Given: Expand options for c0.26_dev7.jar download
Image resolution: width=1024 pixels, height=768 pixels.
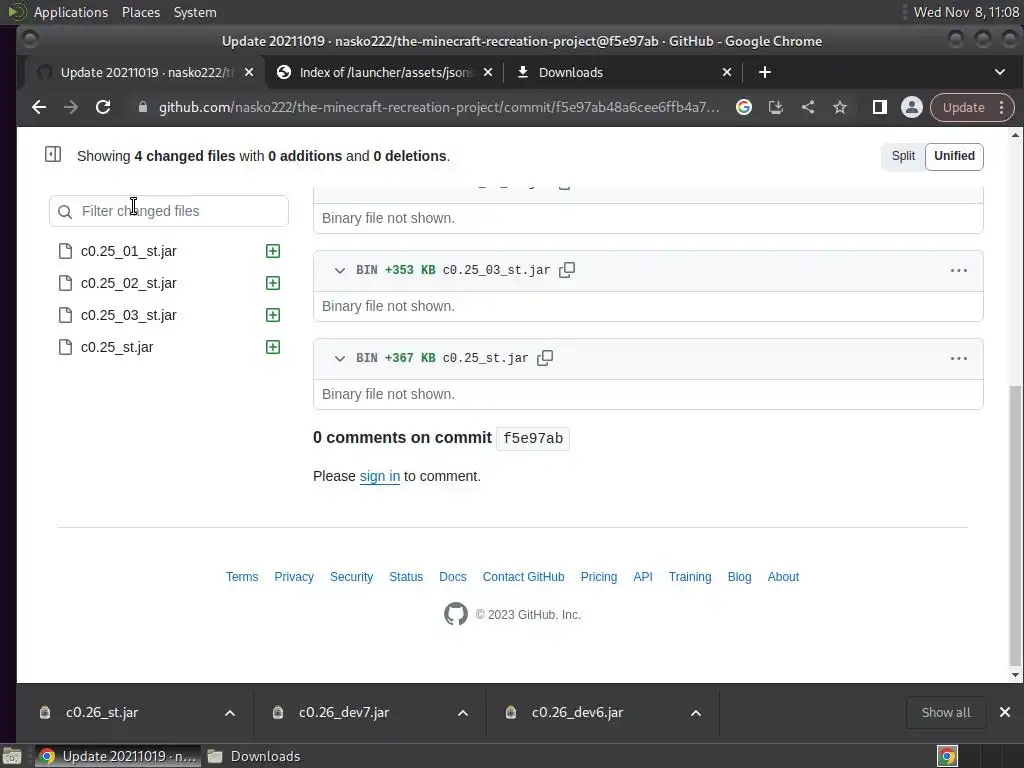Looking at the screenshot, I should coord(463,713).
